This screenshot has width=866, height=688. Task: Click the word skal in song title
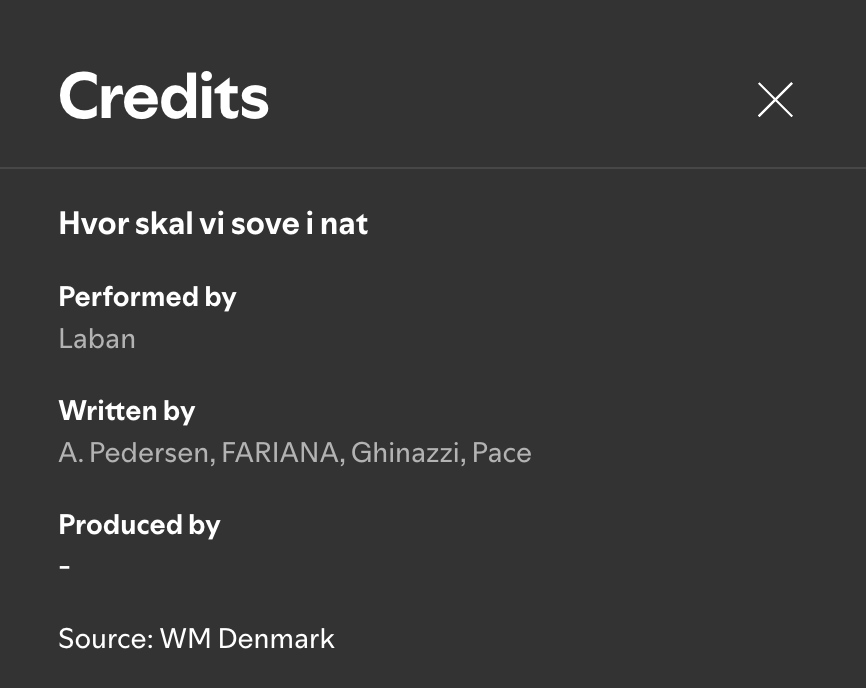click(x=163, y=223)
